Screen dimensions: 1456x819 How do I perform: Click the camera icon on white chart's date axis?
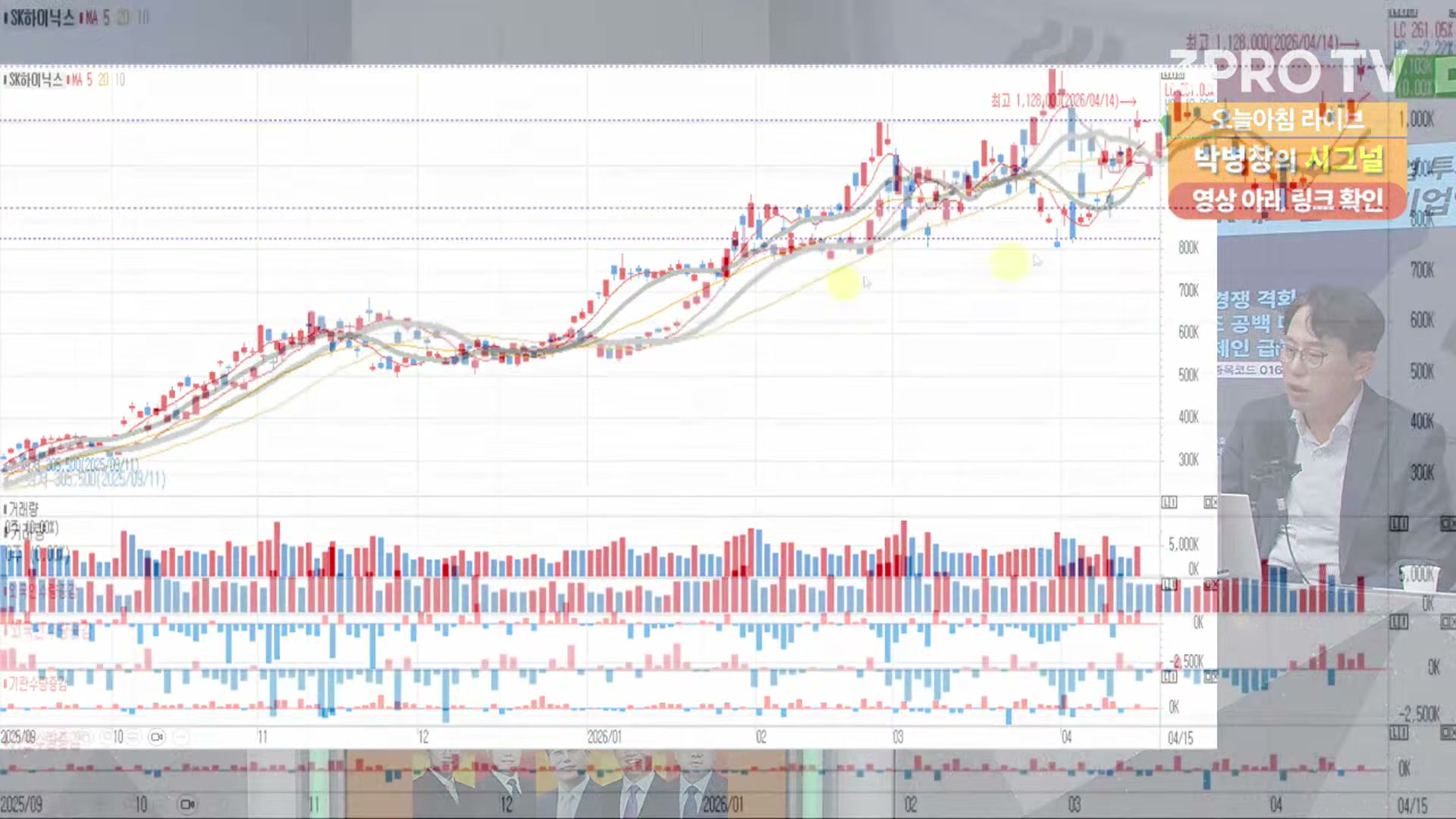[x=157, y=737]
